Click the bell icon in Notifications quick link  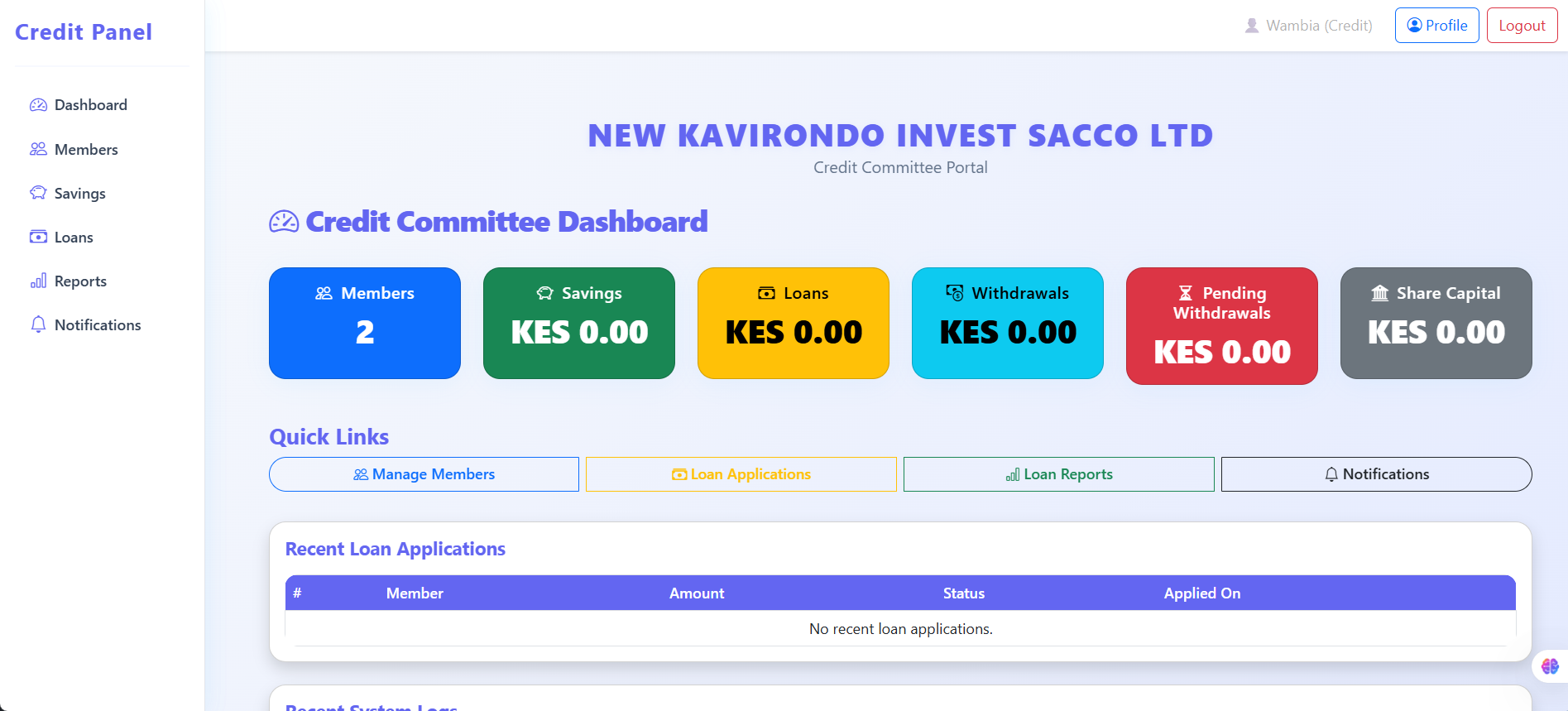coord(1331,474)
